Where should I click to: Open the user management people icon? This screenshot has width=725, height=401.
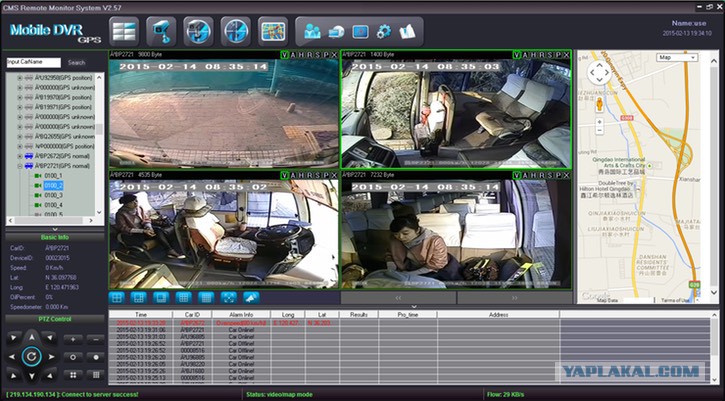(x=313, y=31)
